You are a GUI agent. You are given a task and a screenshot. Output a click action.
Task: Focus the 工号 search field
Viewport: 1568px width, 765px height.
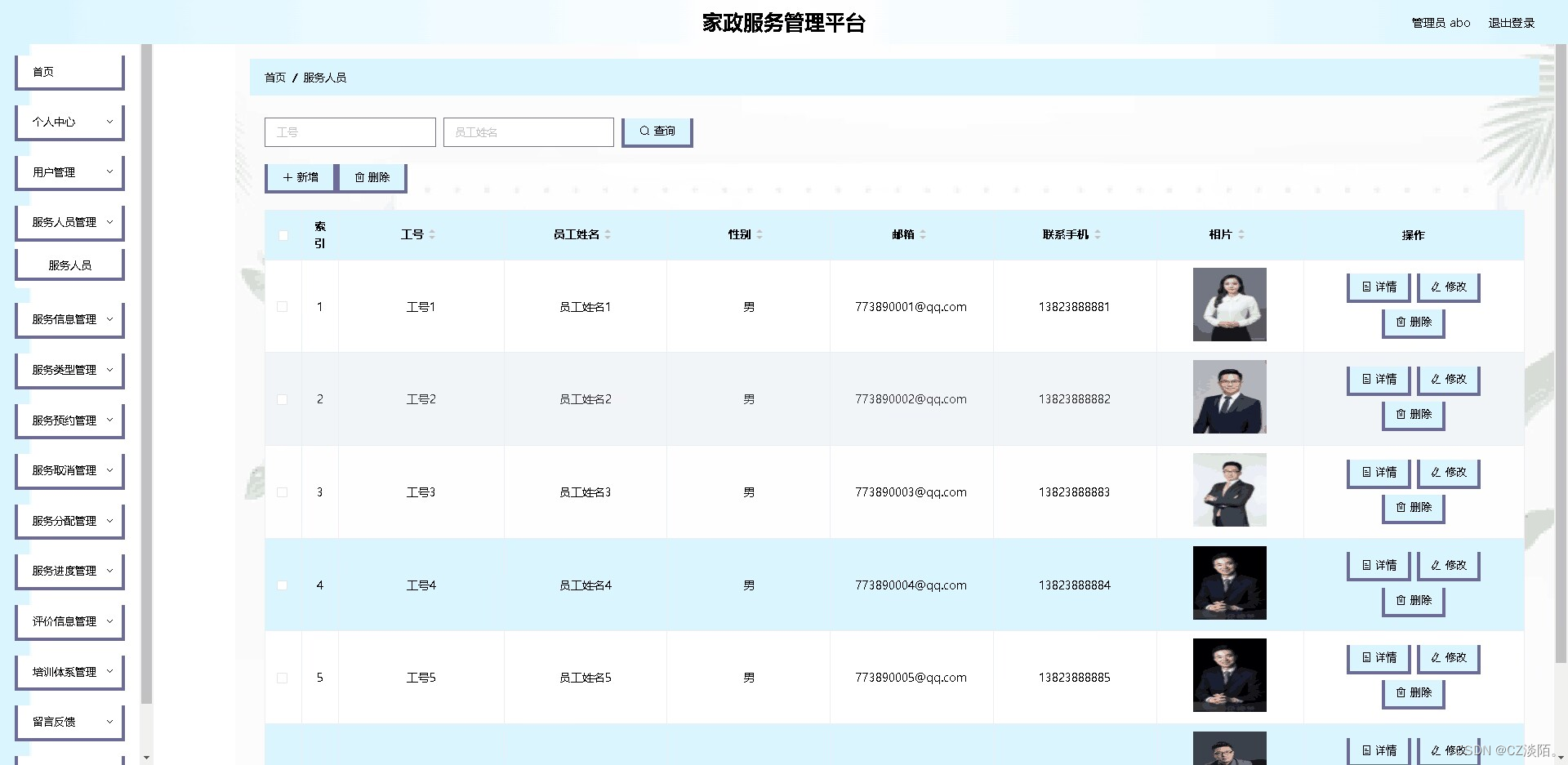[x=350, y=132]
